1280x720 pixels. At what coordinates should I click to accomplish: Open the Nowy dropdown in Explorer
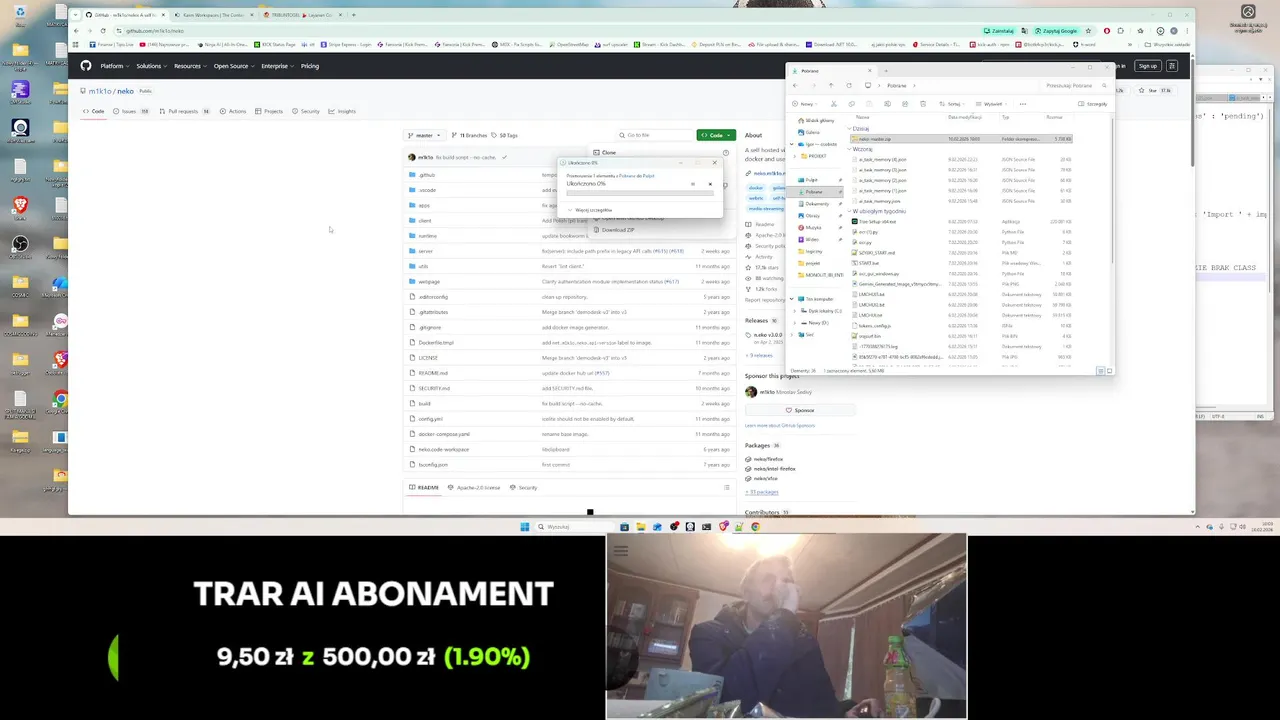[x=804, y=103]
